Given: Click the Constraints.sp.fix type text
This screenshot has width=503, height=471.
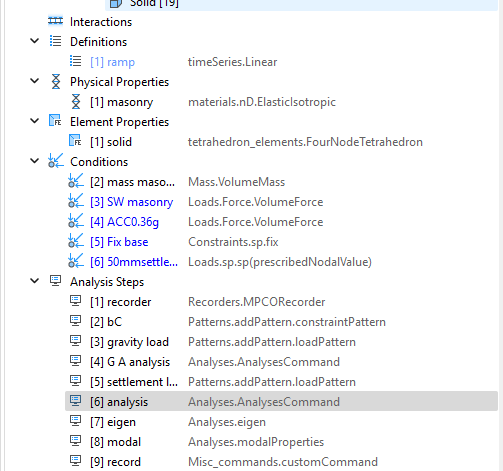Looking at the screenshot, I should (x=233, y=242).
